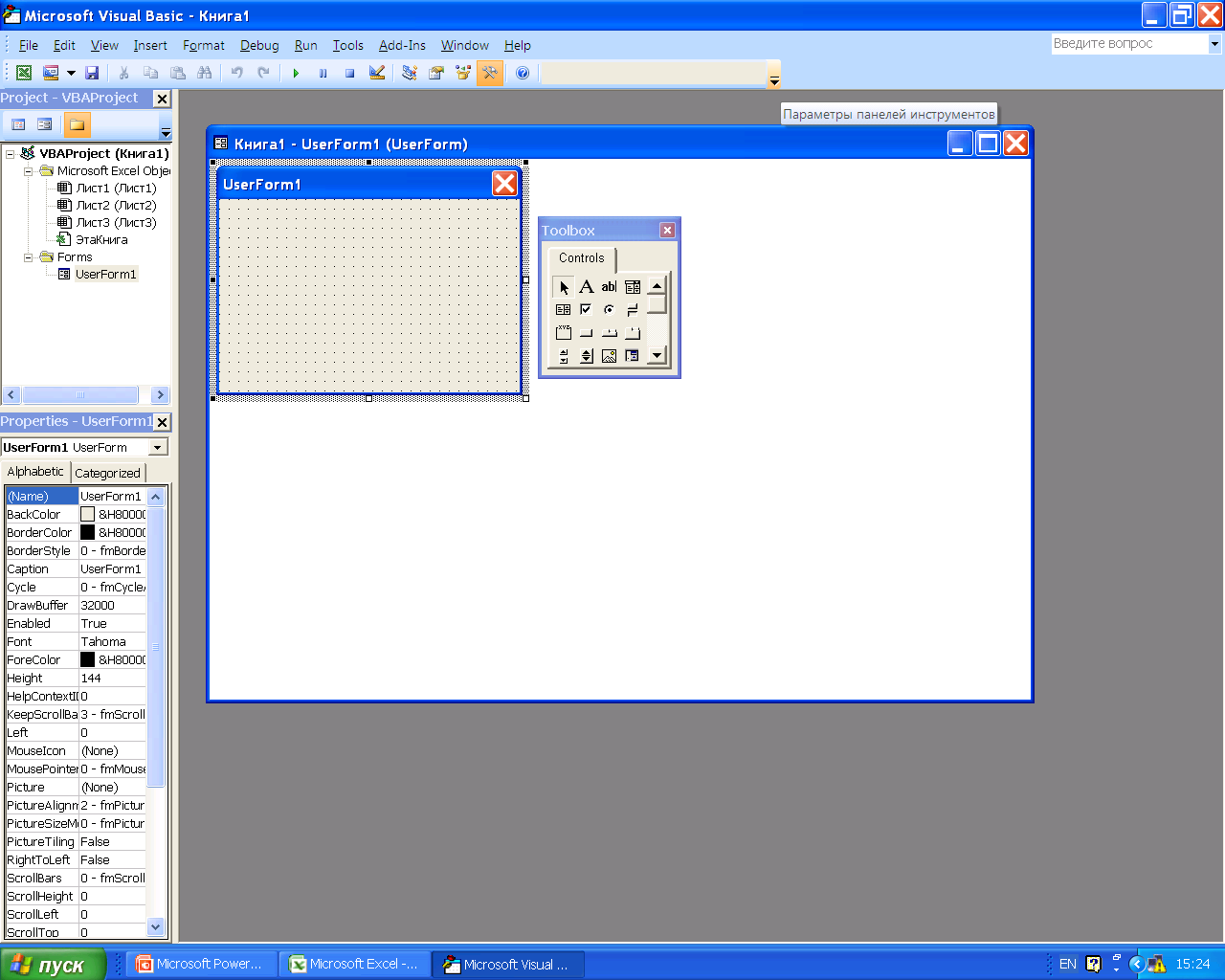Click the Reset stop icon
The height and width of the screenshot is (980, 1225).
(349, 73)
